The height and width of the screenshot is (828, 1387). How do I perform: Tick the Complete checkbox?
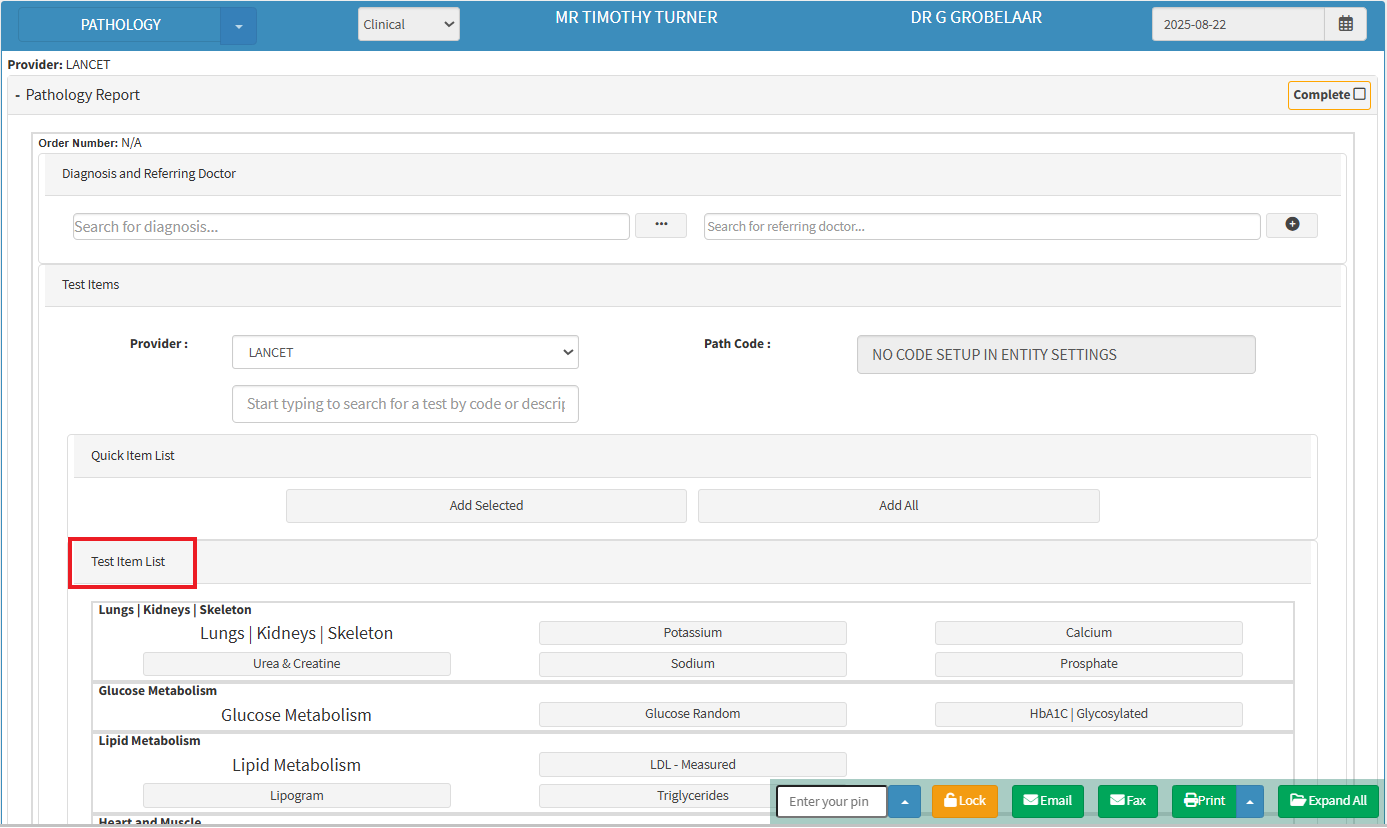click(1359, 95)
